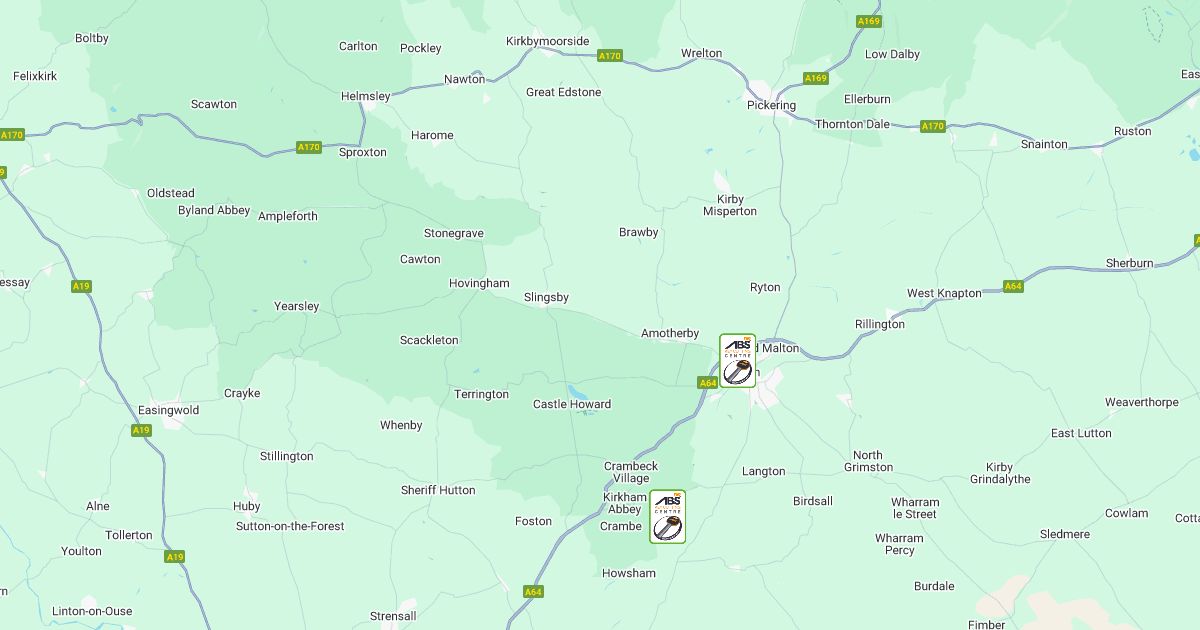Select the Kirkbymoorside label
This screenshot has width=1200, height=630.
548,41
